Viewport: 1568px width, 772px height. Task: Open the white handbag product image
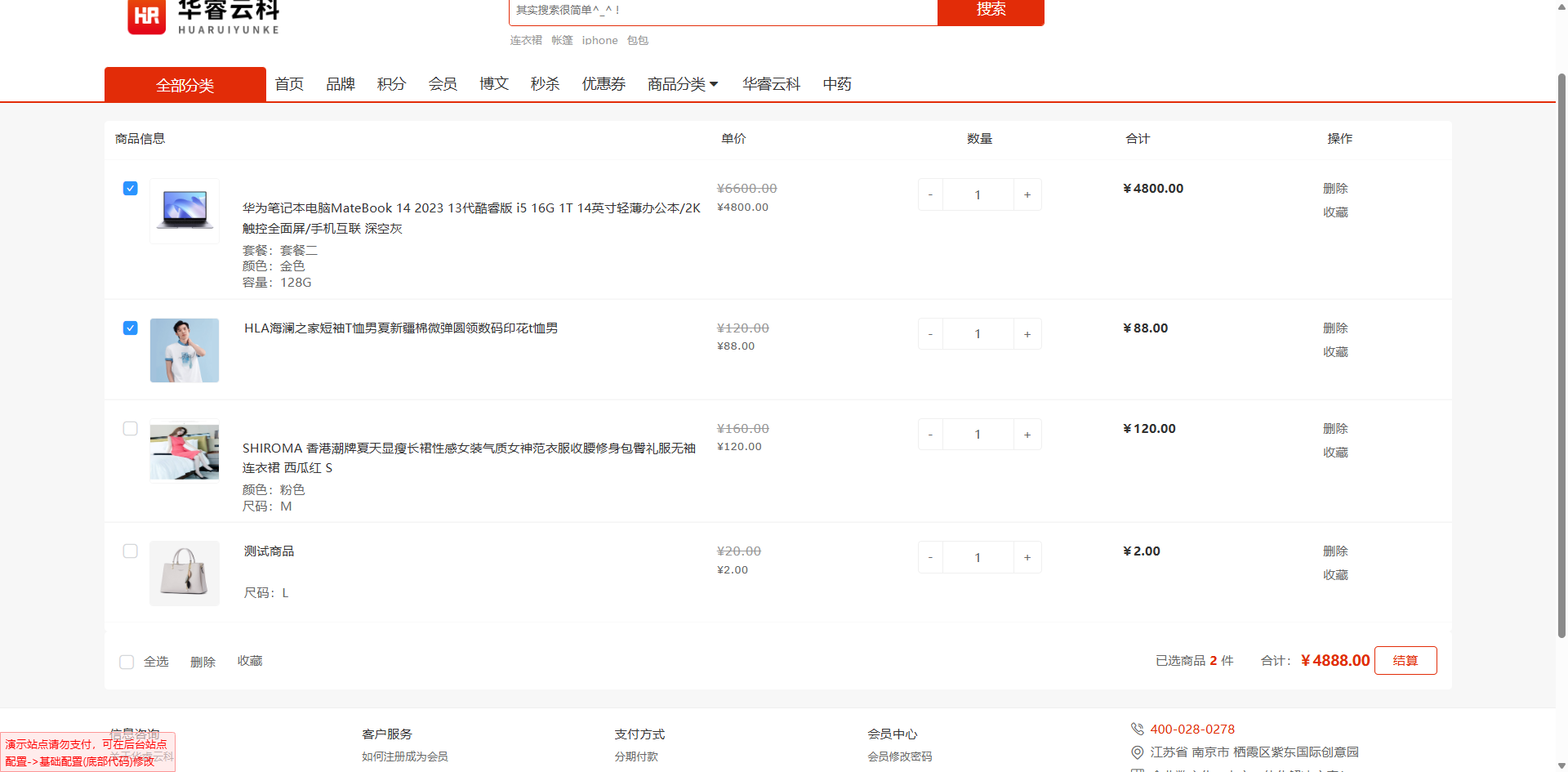coord(185,573)
